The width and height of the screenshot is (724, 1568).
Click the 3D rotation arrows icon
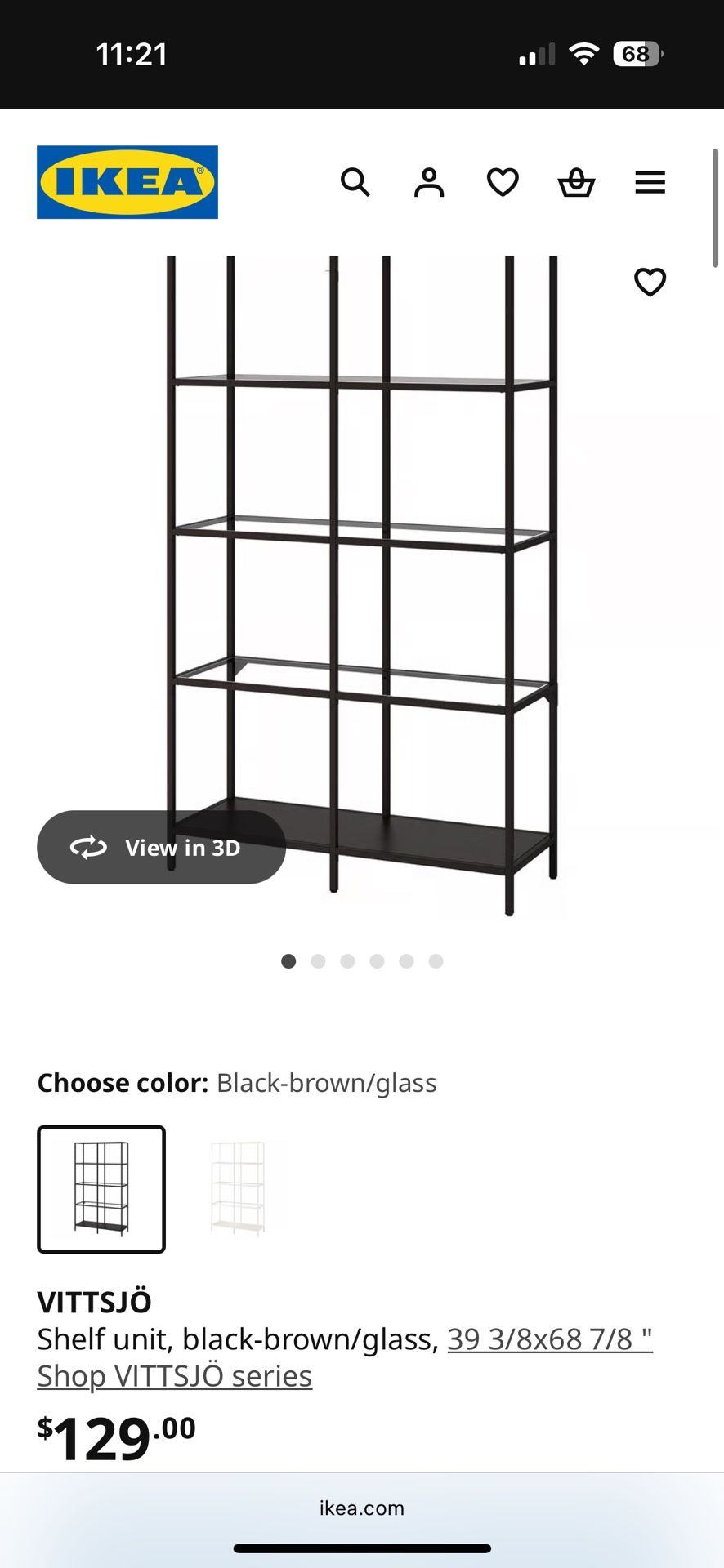point(90,847)
